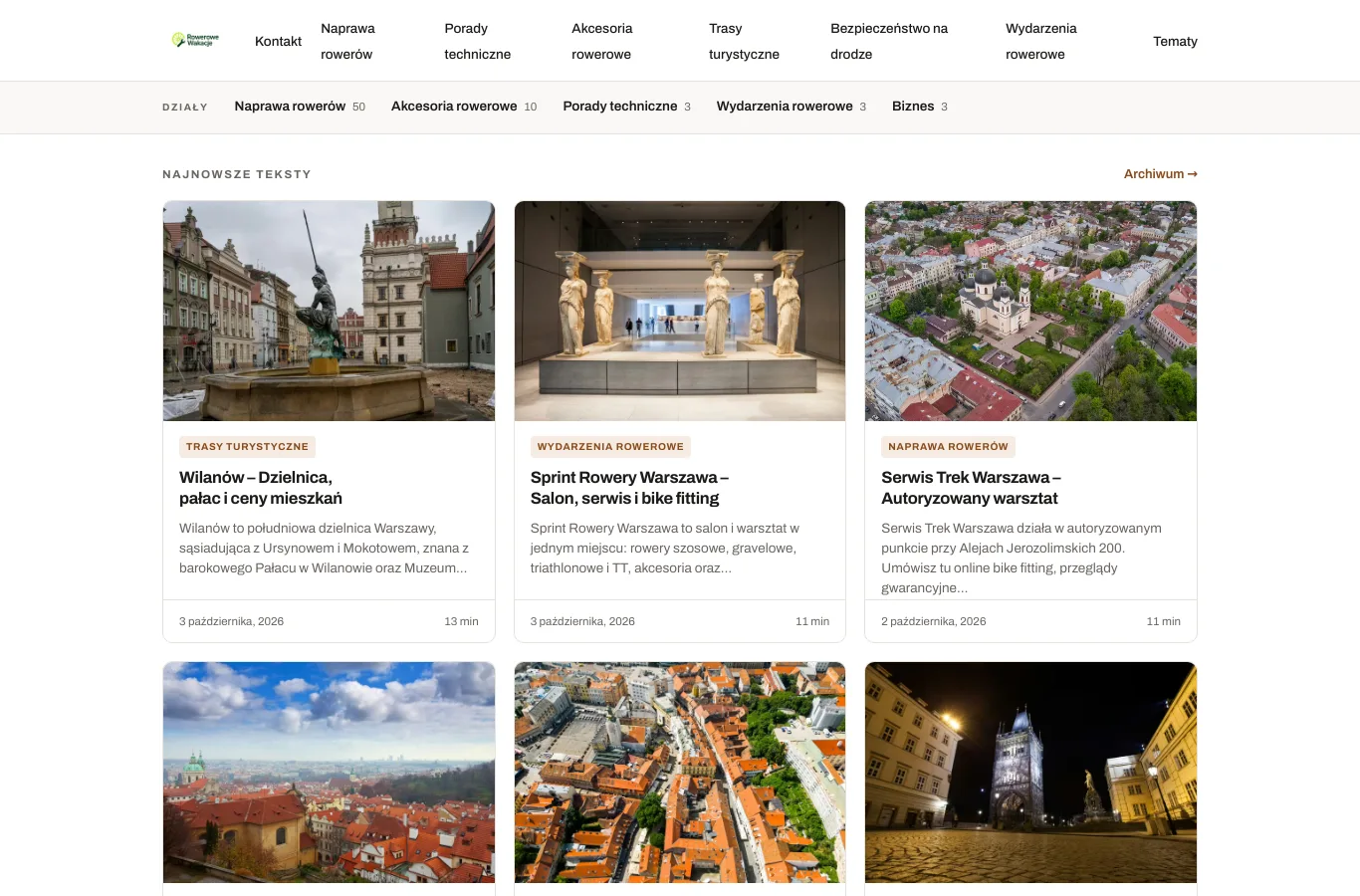Viewport: 1360px width, 896px height.
Task: Go to Porady techniczne in the top navigation
Action: tap(477, 41)
